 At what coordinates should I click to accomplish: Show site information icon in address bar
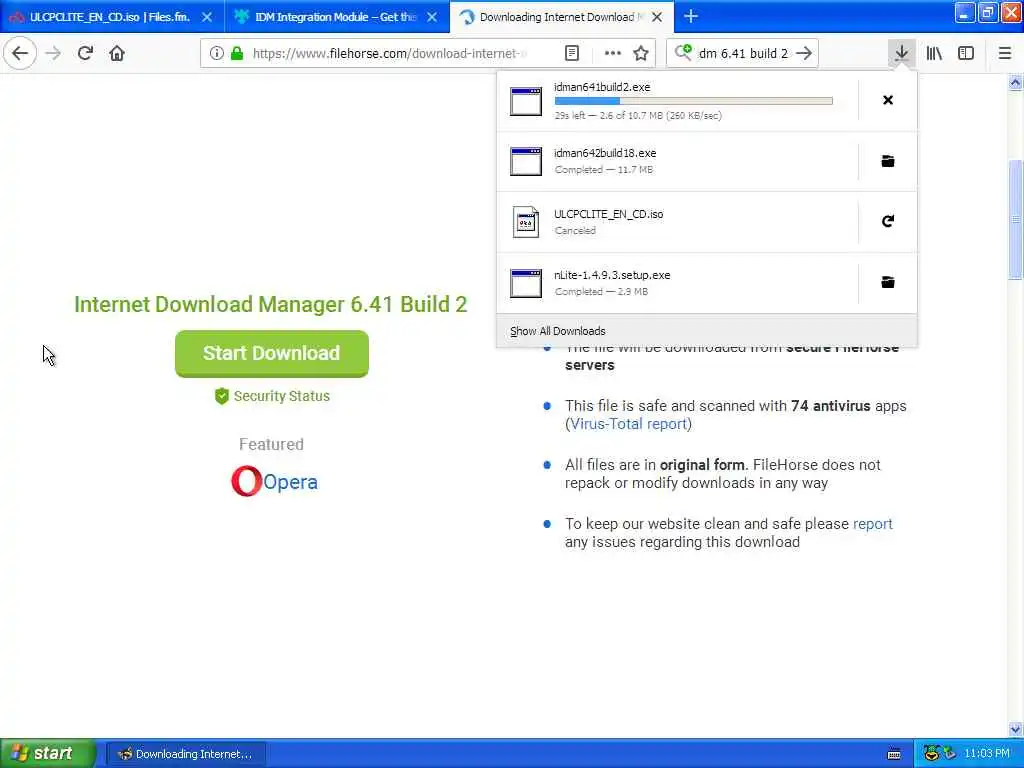[x=216, y=54]
